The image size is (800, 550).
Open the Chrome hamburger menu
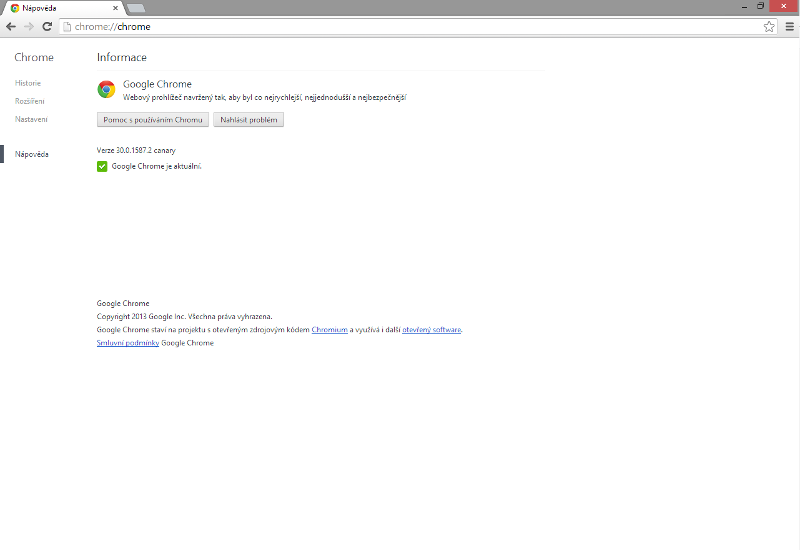[x=789, y=27]
